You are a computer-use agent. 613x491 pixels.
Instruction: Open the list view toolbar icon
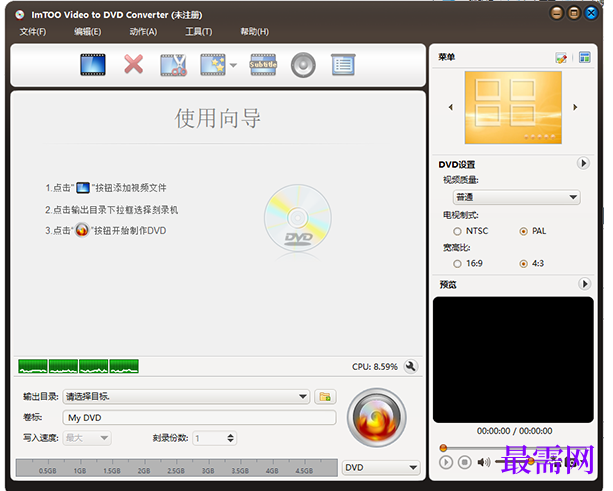tap(343, 65)
